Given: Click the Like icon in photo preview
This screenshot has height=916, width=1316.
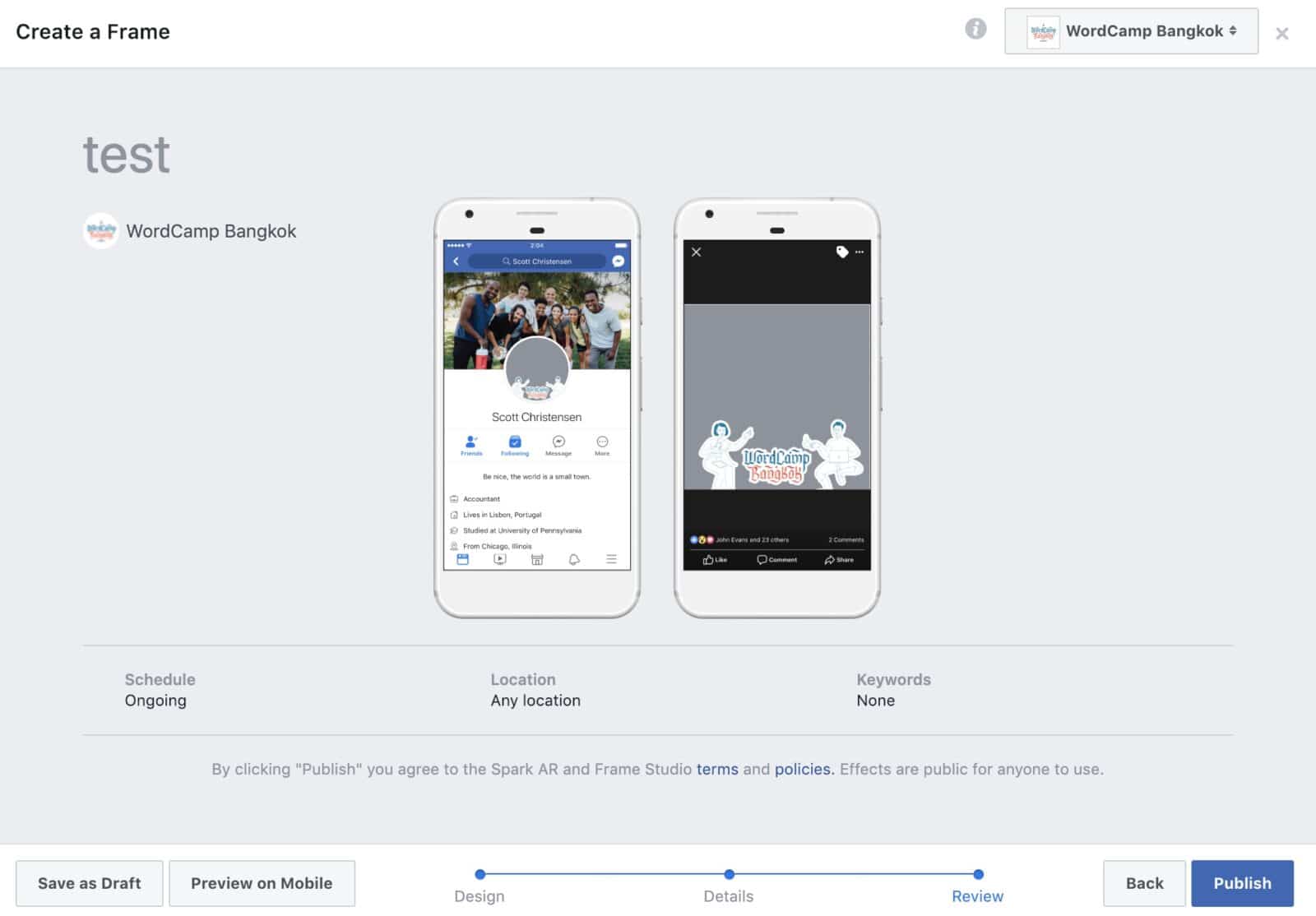Looking at the screenshot, I should pos(708,559).
